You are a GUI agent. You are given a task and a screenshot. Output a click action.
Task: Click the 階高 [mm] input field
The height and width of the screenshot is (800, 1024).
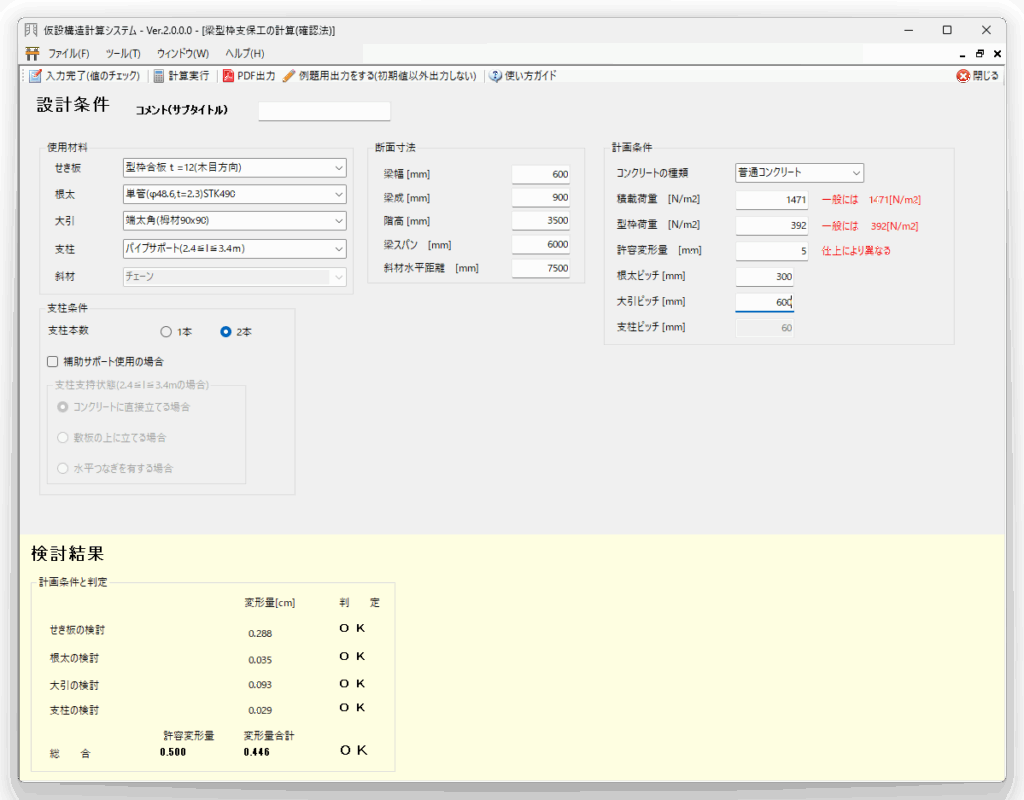tap(541, 221)
